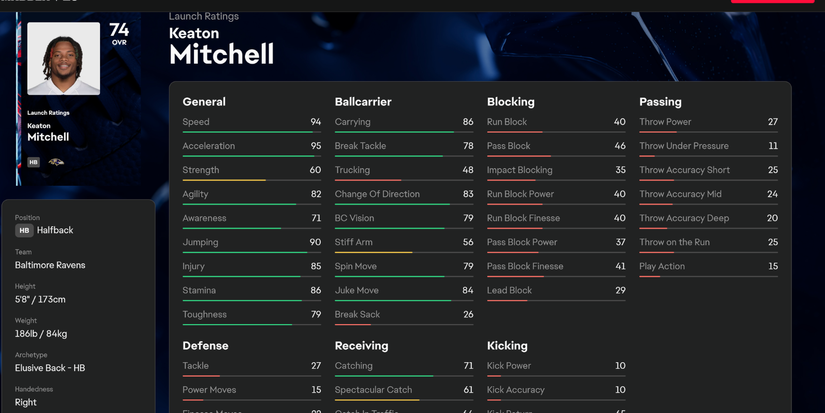Click the HB position badge beside Halfback
825x413 pixels.
24,230
